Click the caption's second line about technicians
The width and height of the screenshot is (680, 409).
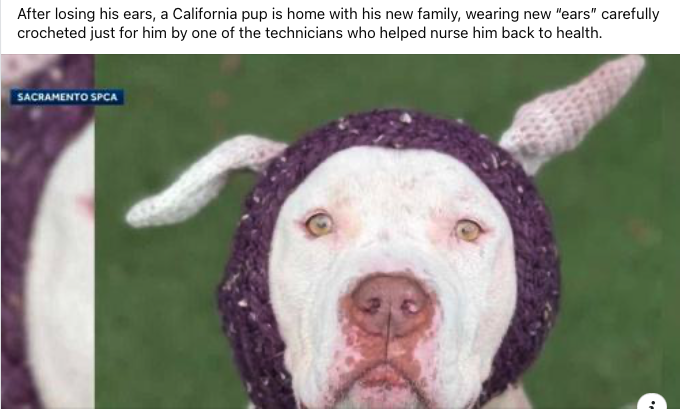point(310,33)
